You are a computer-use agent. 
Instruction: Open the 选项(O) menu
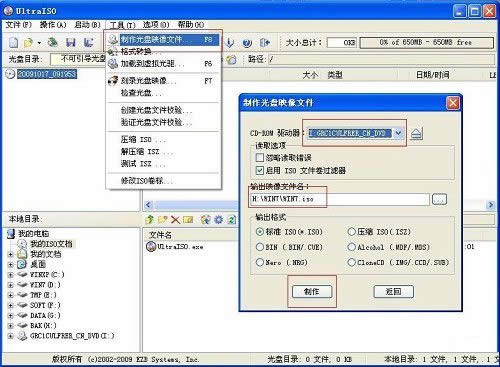[156, 25]
